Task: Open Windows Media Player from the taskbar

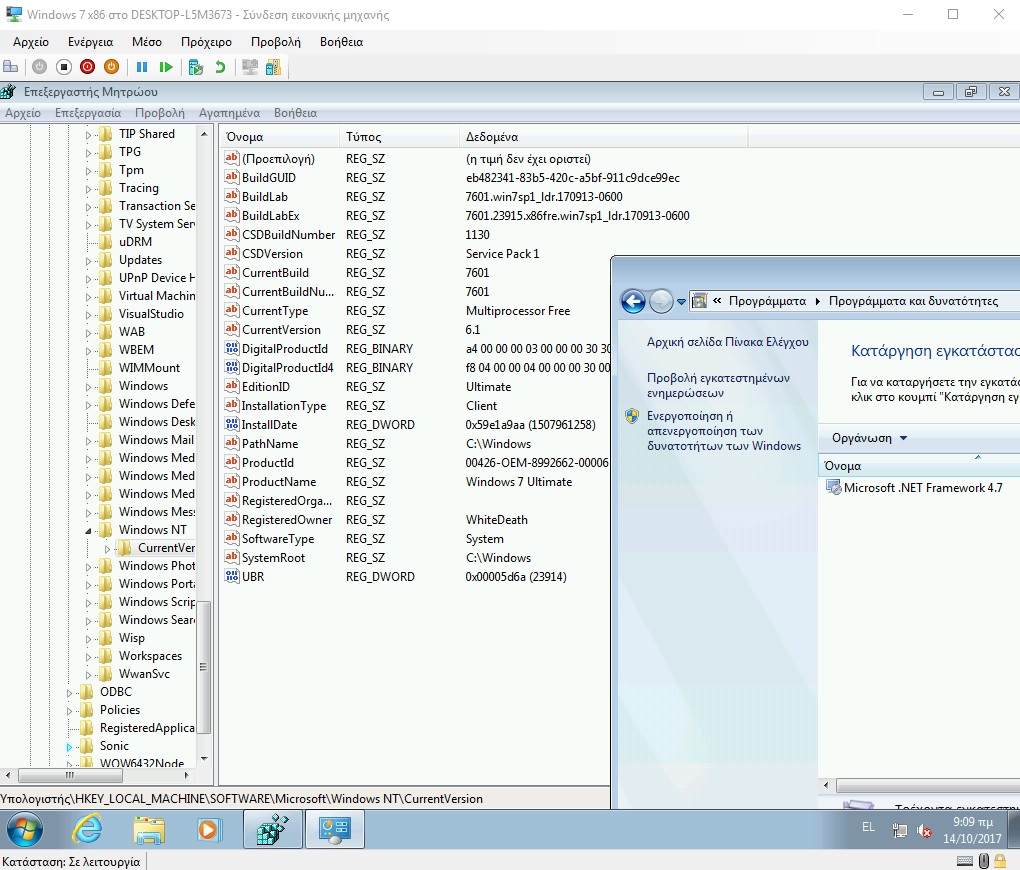Action: pyautogui.click(x=209, y=829)
